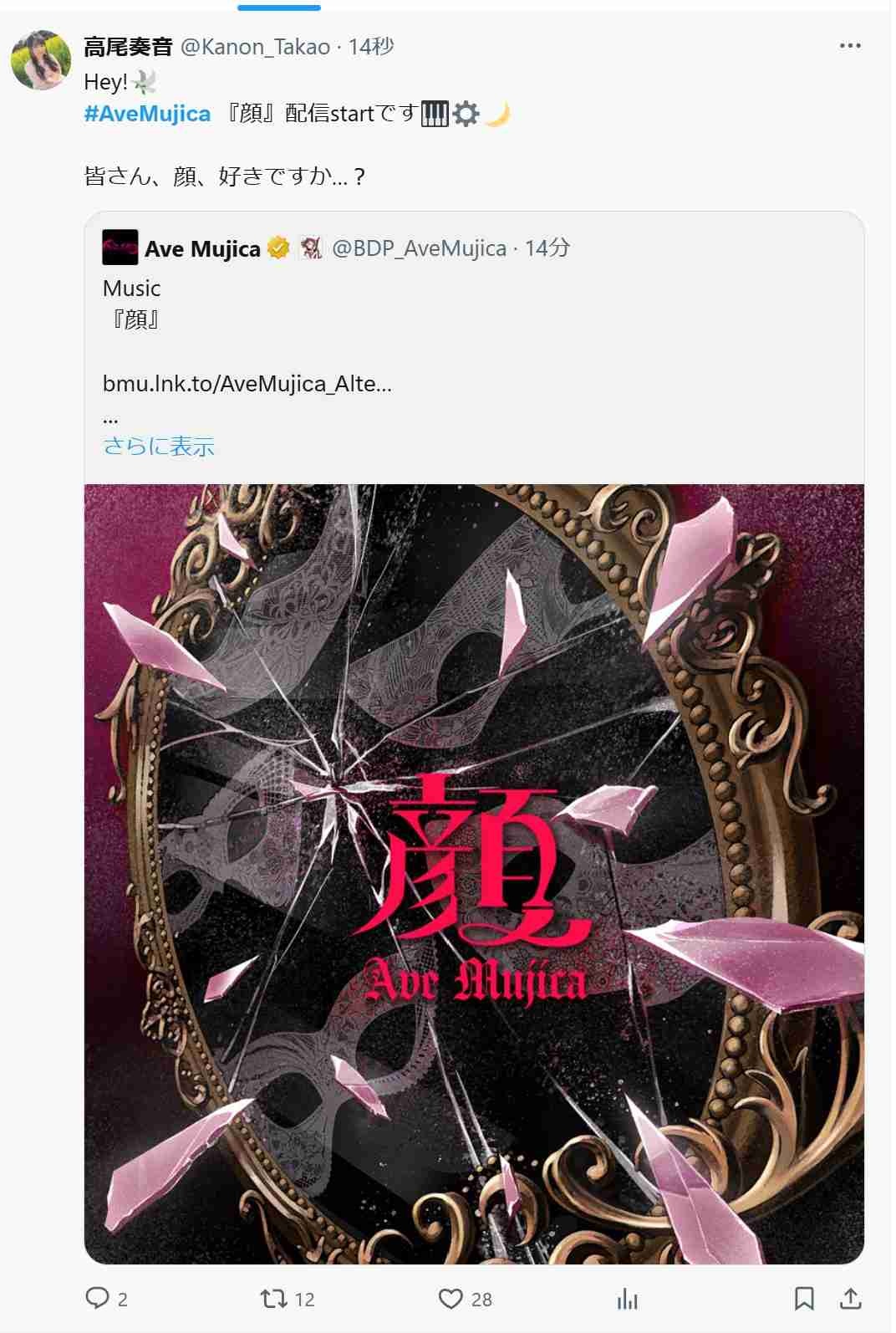896x1333 pixels.
Task: Click the affiliate badge beside verified mark
Action: point(311,248)
